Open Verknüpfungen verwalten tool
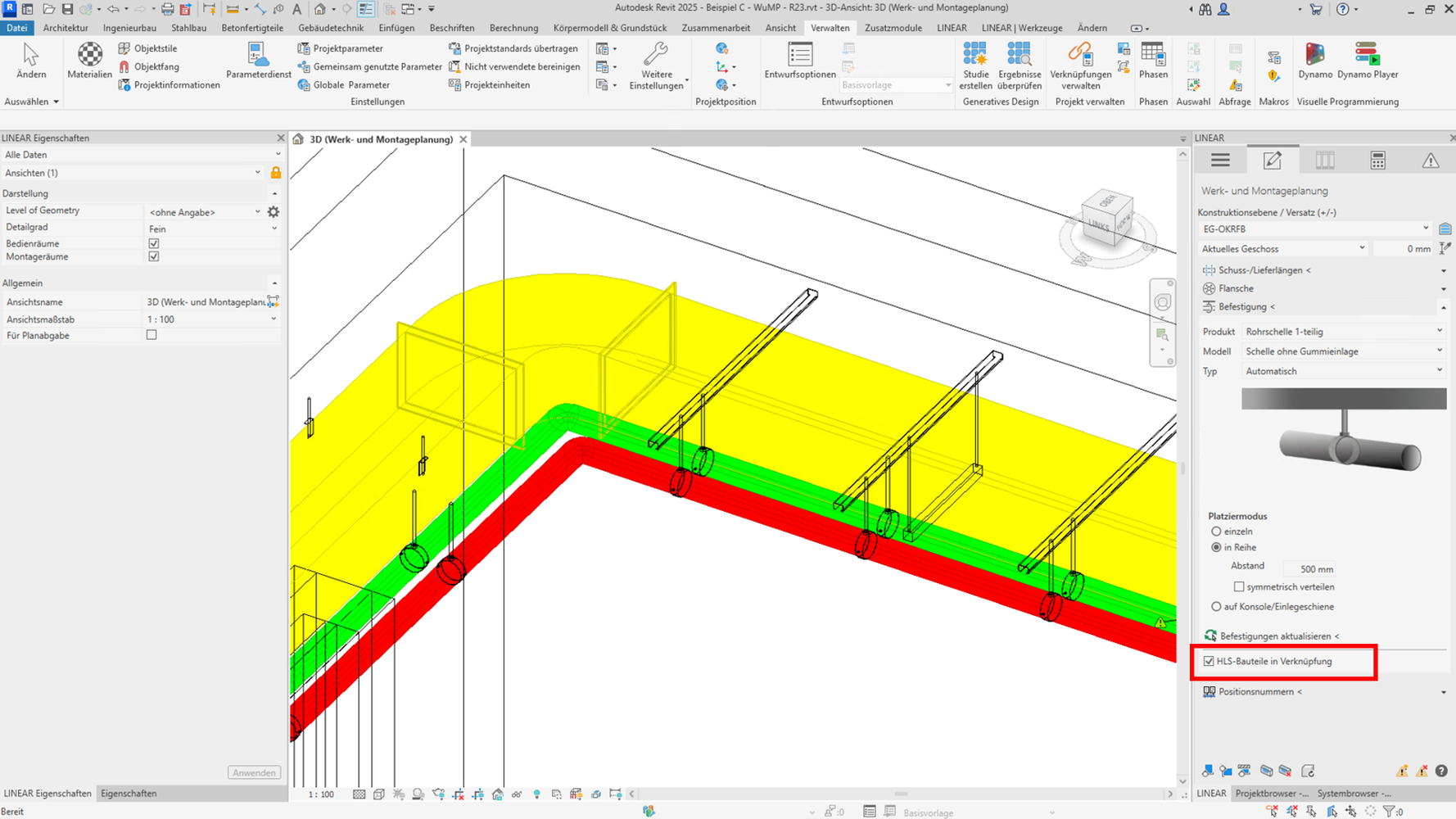This screenshot has width=1456, height=819. tap(1080, 66)
